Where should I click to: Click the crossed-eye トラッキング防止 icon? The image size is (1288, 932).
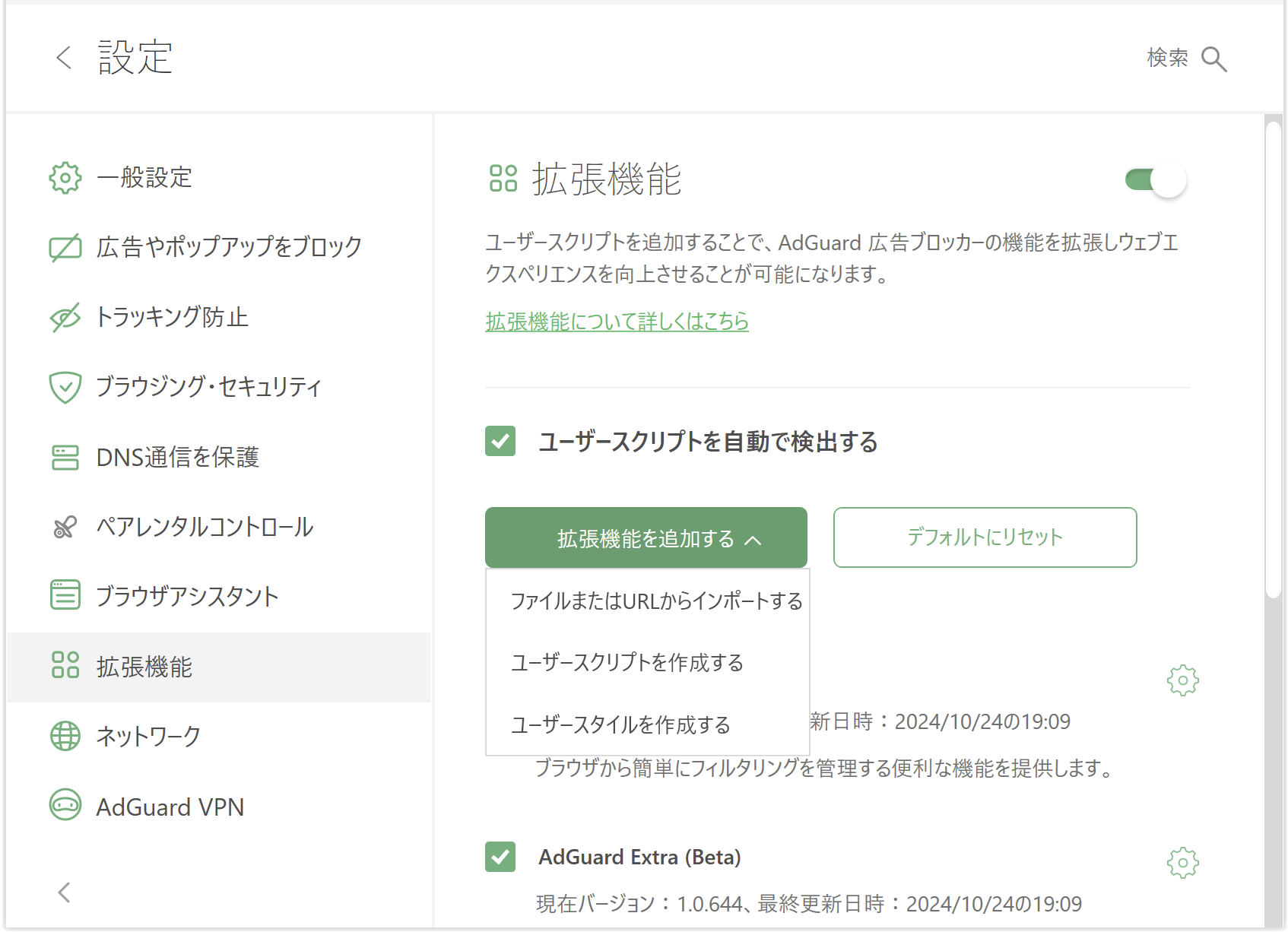pyautogui.click(x=65, y=317)
